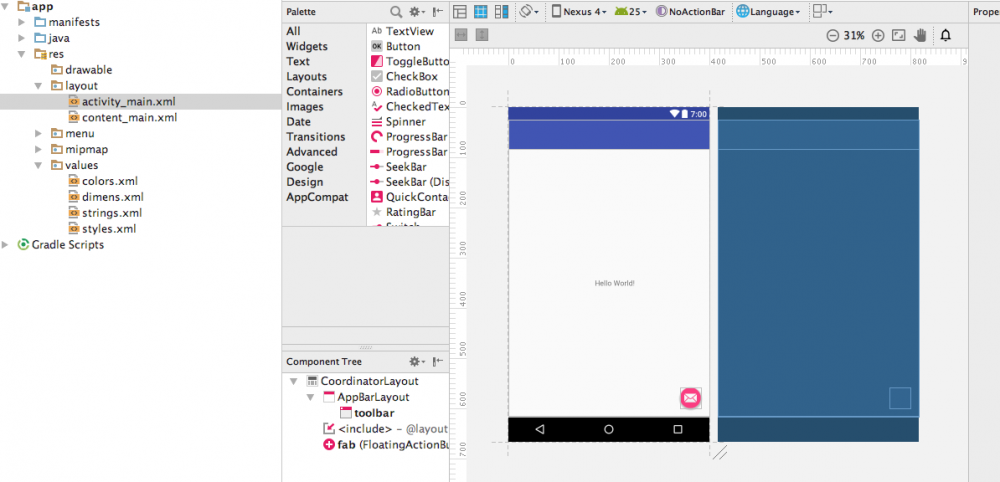Select the Layouts palette category

(306, 76)
